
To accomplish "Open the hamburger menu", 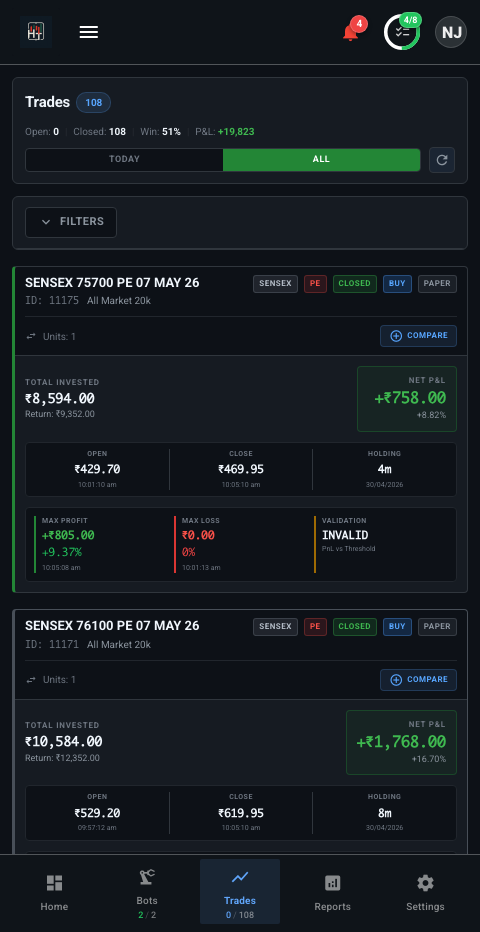I will [89, 32].
